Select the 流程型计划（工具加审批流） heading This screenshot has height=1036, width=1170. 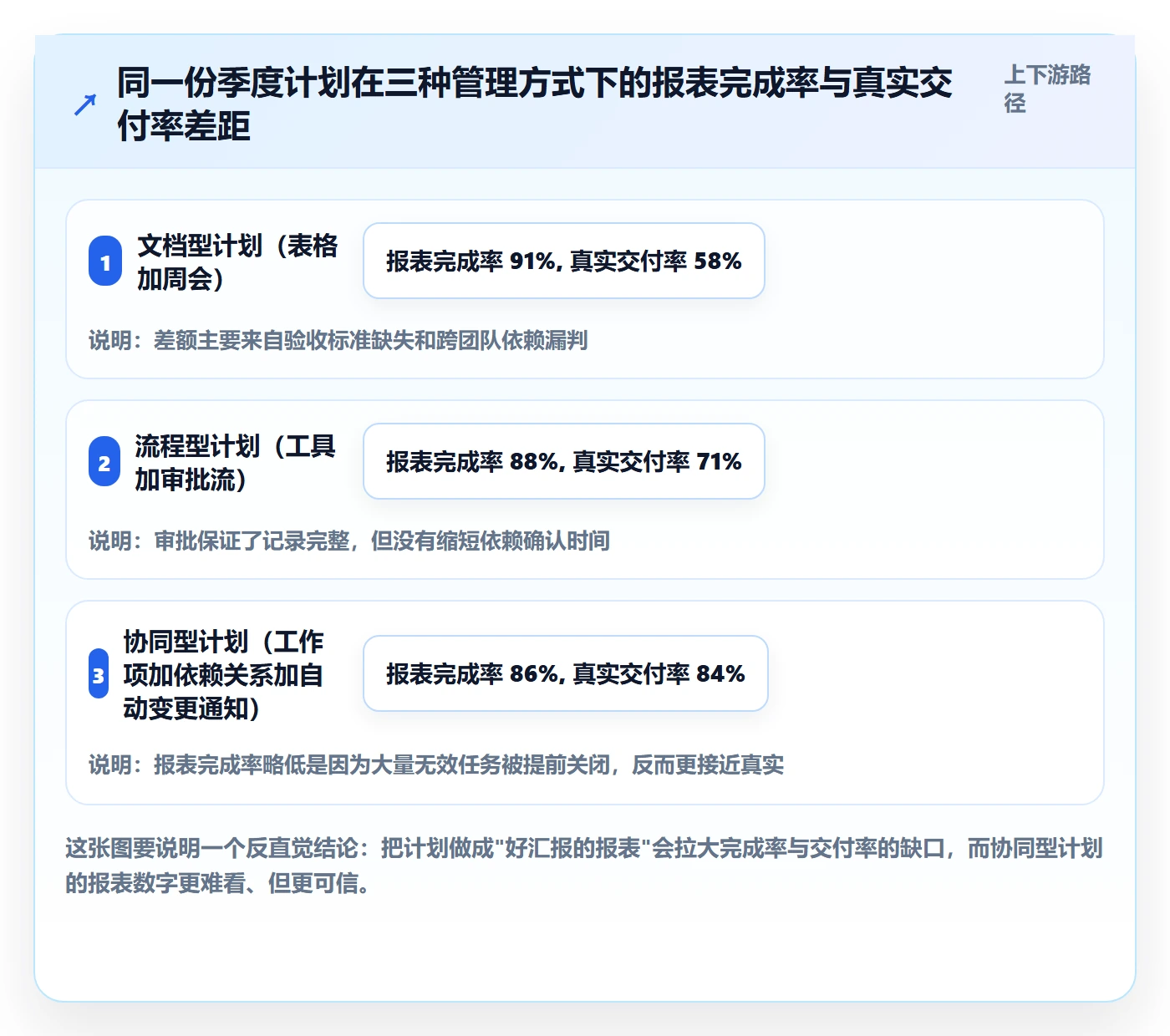(236, 462)
